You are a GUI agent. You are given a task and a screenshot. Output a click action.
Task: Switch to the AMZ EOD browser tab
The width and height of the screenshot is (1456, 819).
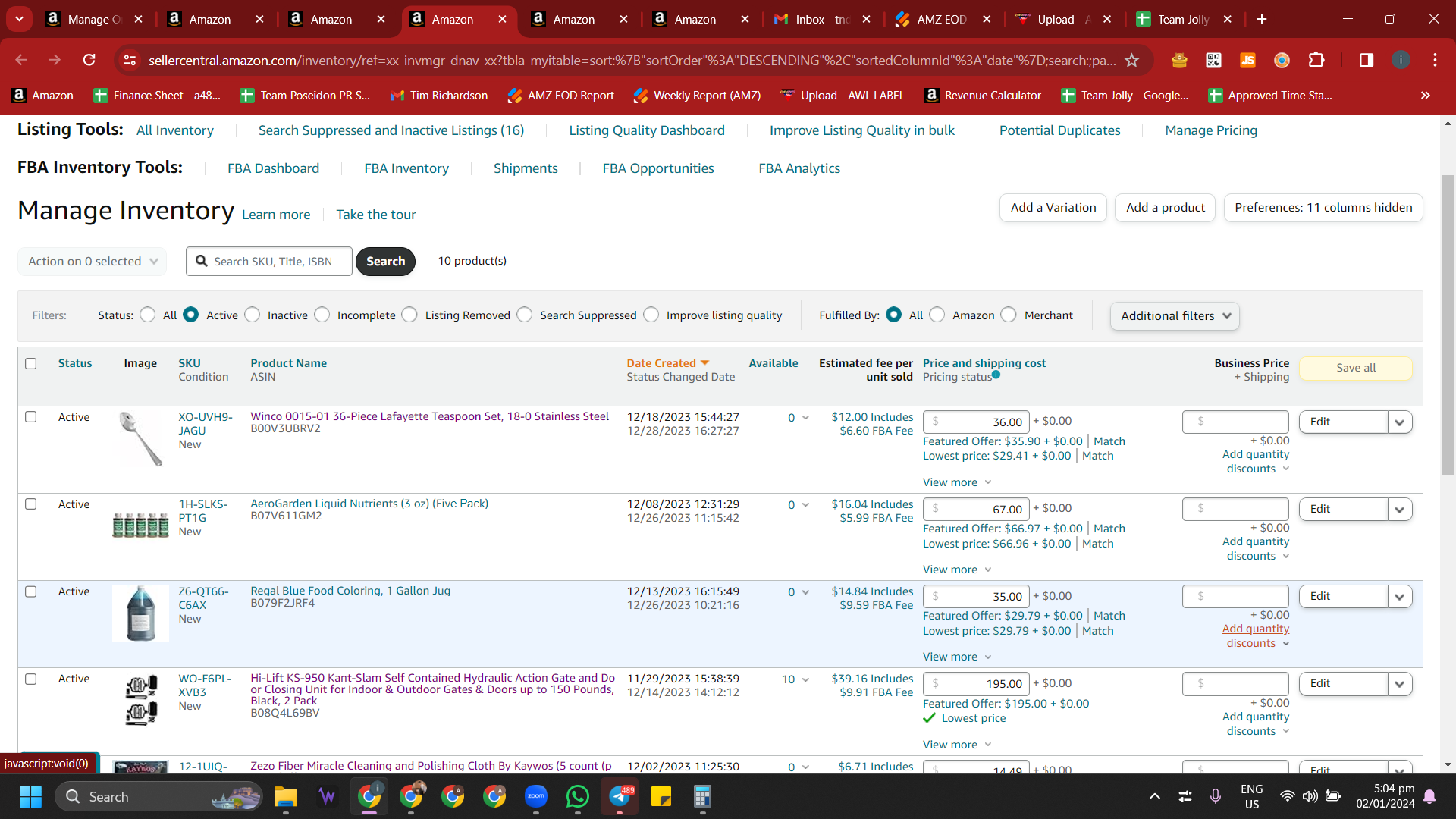click(x=942, y=19)
